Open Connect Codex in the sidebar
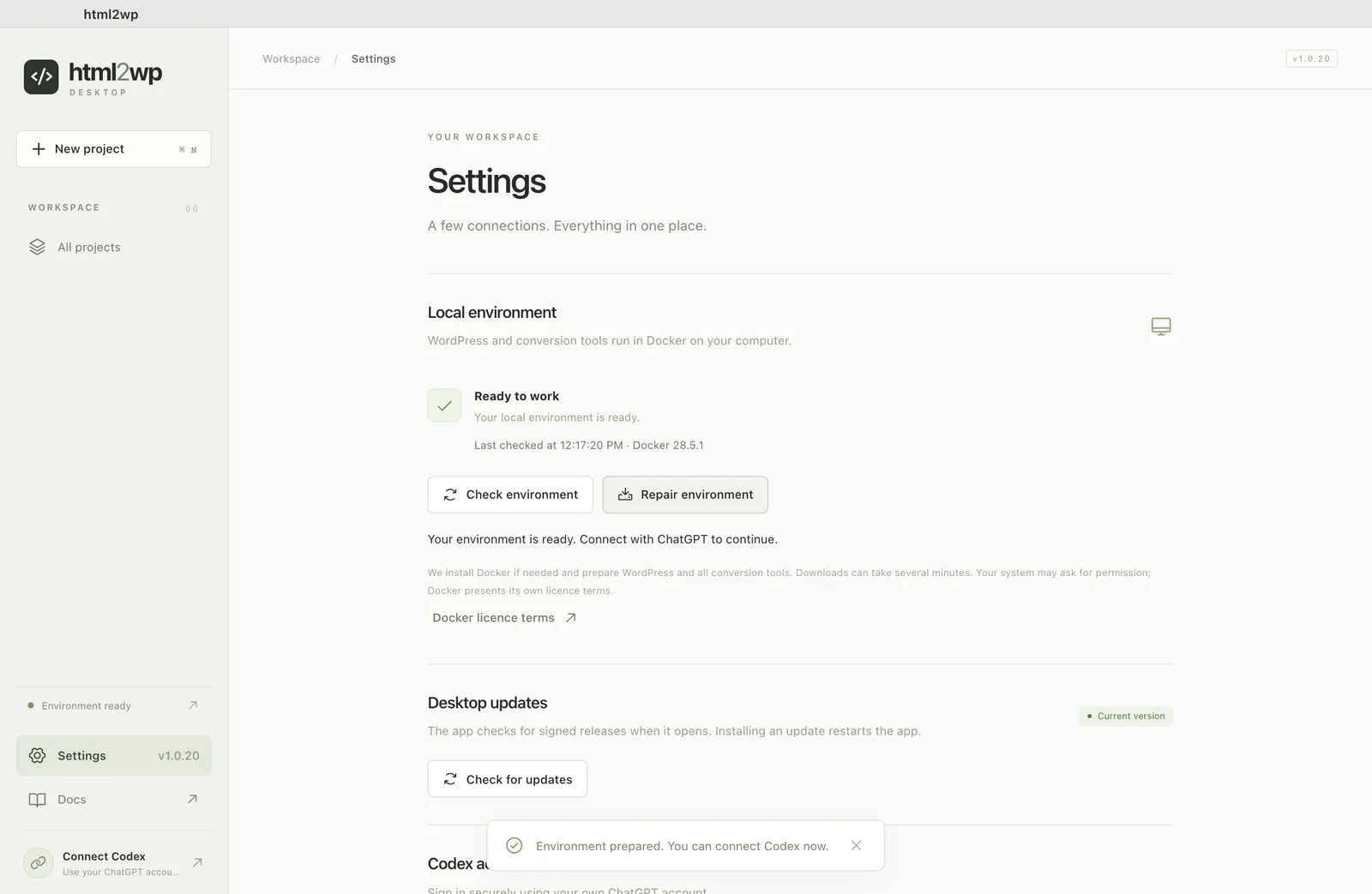1372x894 pixels. pyautogui.click(x=113, y=862)
